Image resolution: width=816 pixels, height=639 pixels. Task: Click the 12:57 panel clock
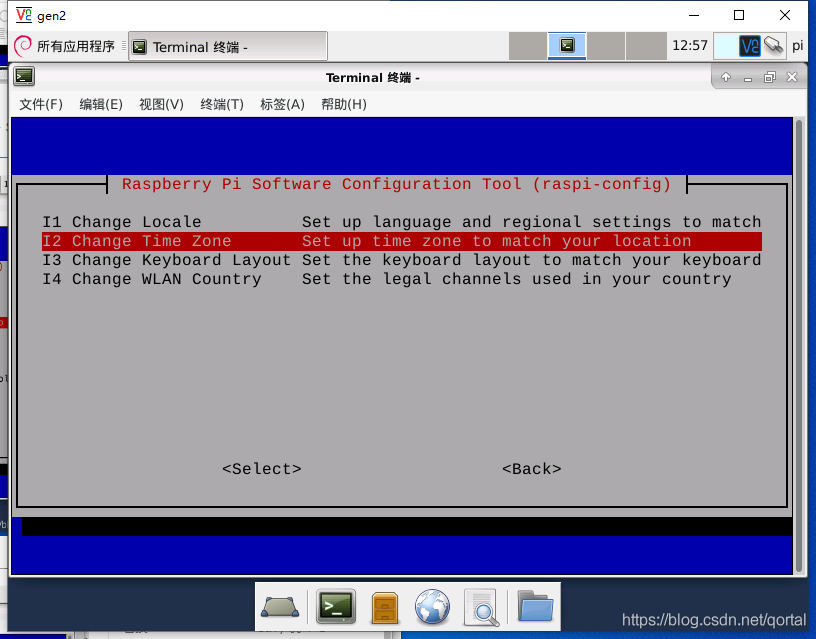coord(690,46)
